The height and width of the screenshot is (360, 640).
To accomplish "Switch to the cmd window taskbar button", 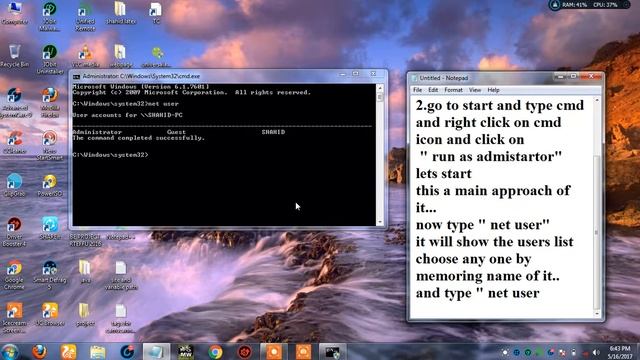I will (x=332, y=351).
